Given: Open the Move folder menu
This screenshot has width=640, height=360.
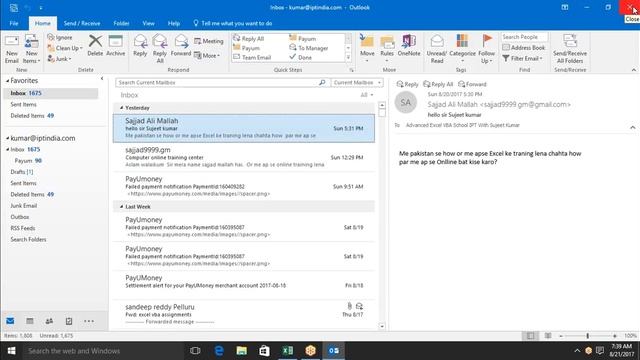Looking at the screenshot, I should click(x=367, y=49).
